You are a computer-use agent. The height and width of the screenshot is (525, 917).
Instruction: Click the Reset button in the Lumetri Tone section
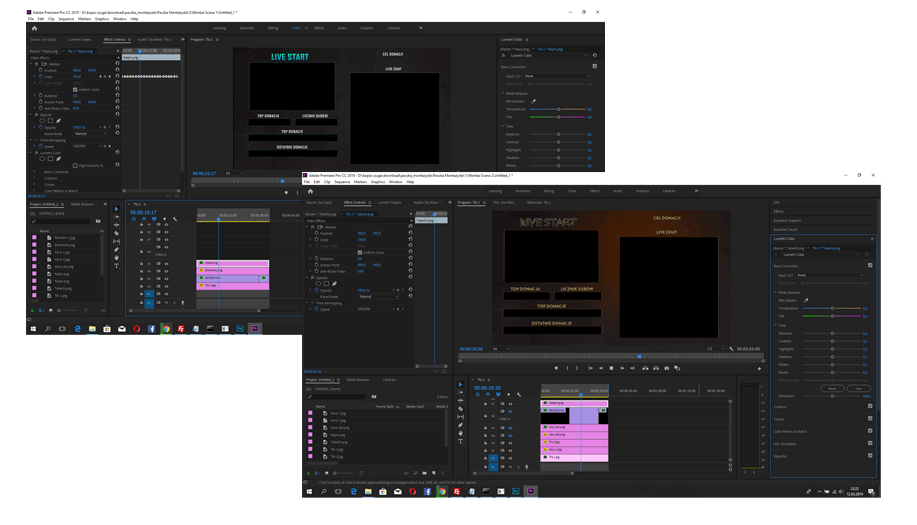pos(831,388)
